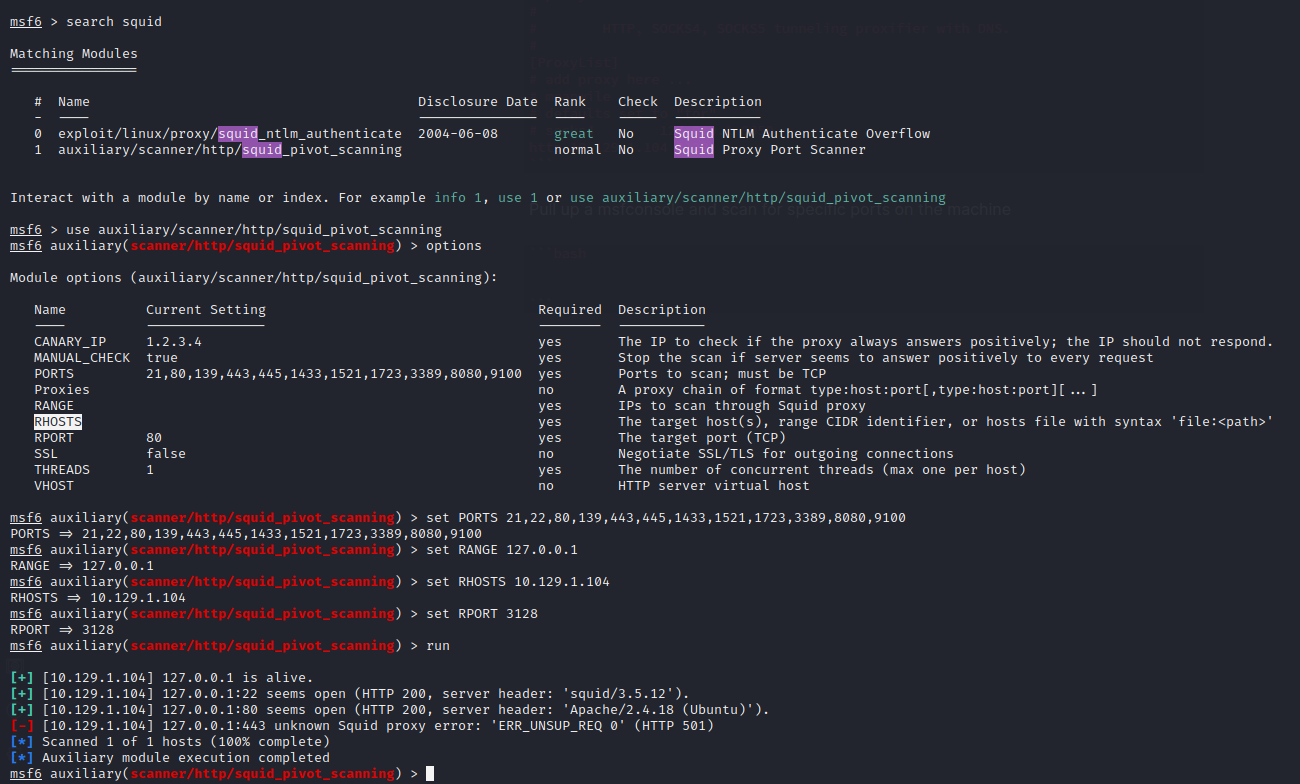This screenshot has width=1300, height=784.
Task: Click the blinking cursor at the last prompt
Action: [430, 773]
